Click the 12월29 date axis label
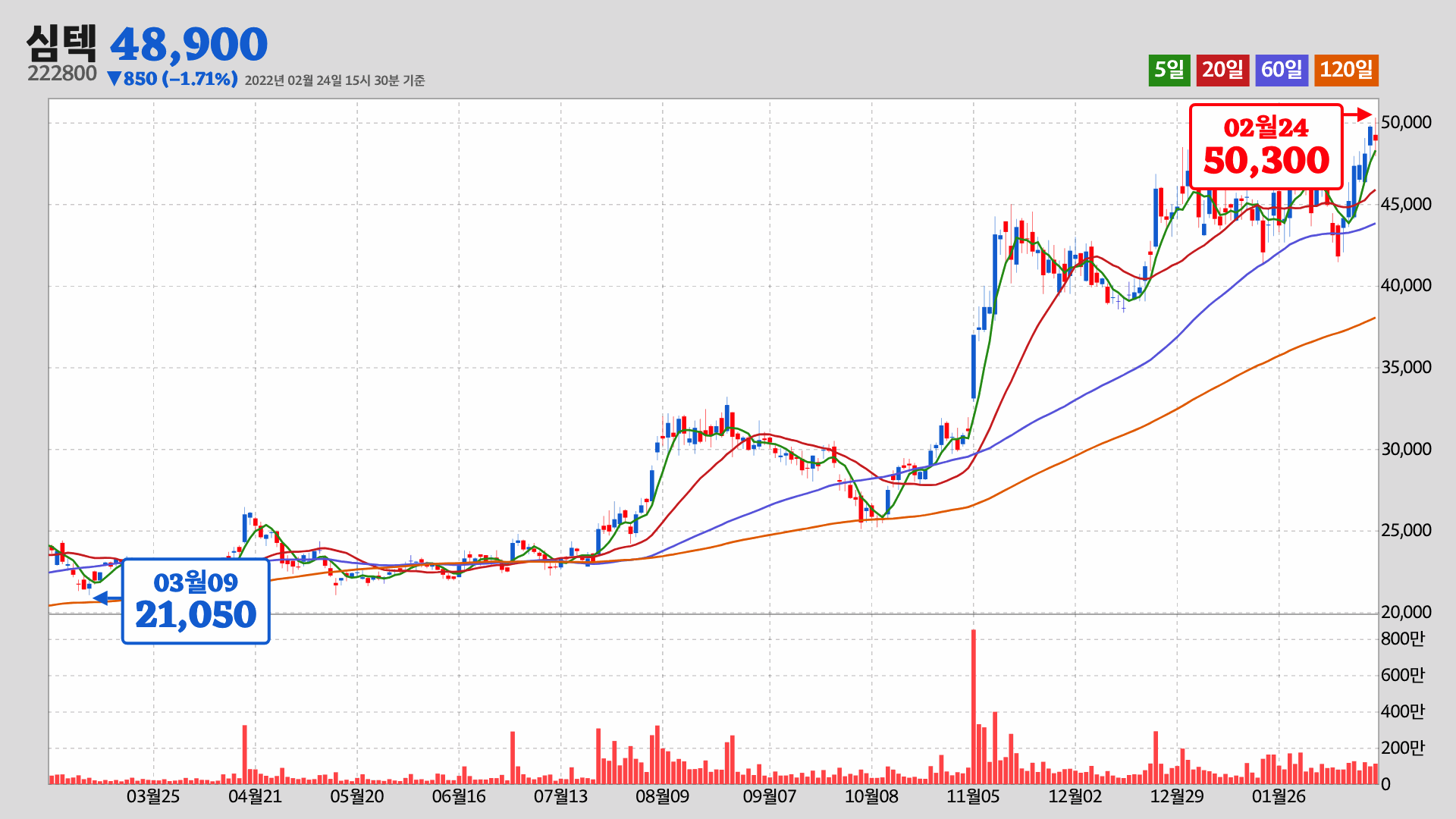 coord(1177,797)
